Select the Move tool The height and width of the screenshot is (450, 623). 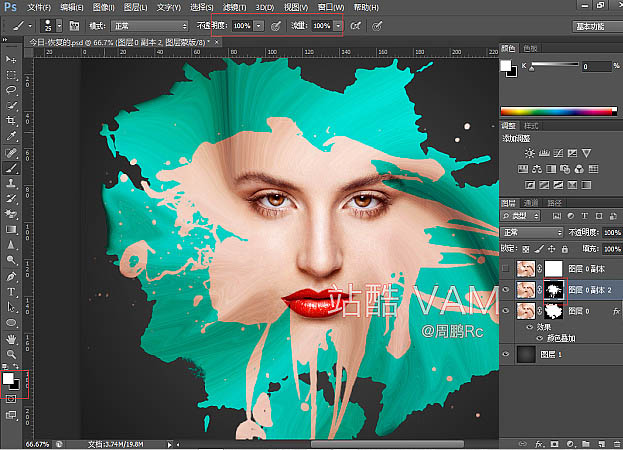point(11,61)
